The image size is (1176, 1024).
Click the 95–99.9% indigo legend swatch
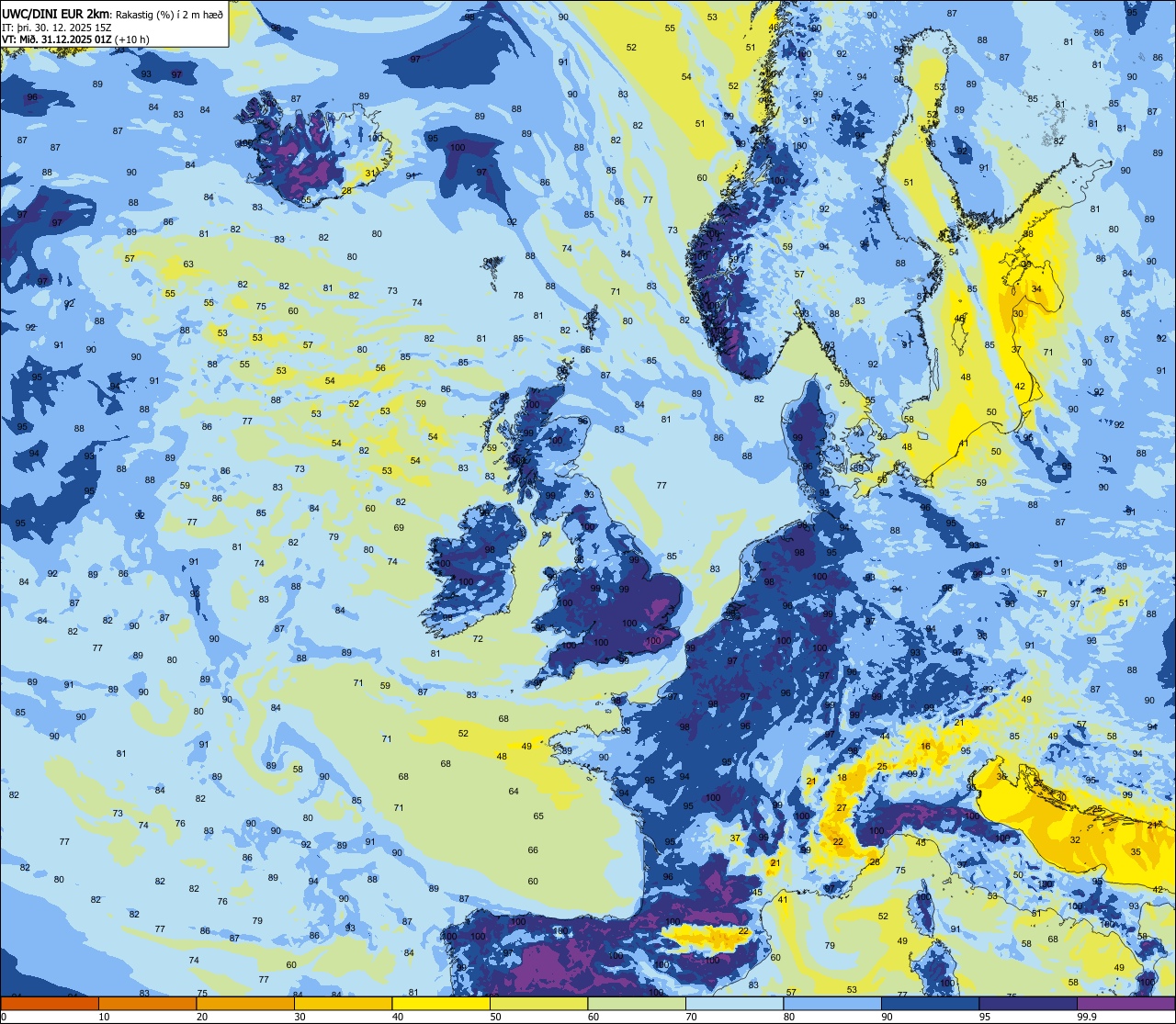(1028, 1003)
